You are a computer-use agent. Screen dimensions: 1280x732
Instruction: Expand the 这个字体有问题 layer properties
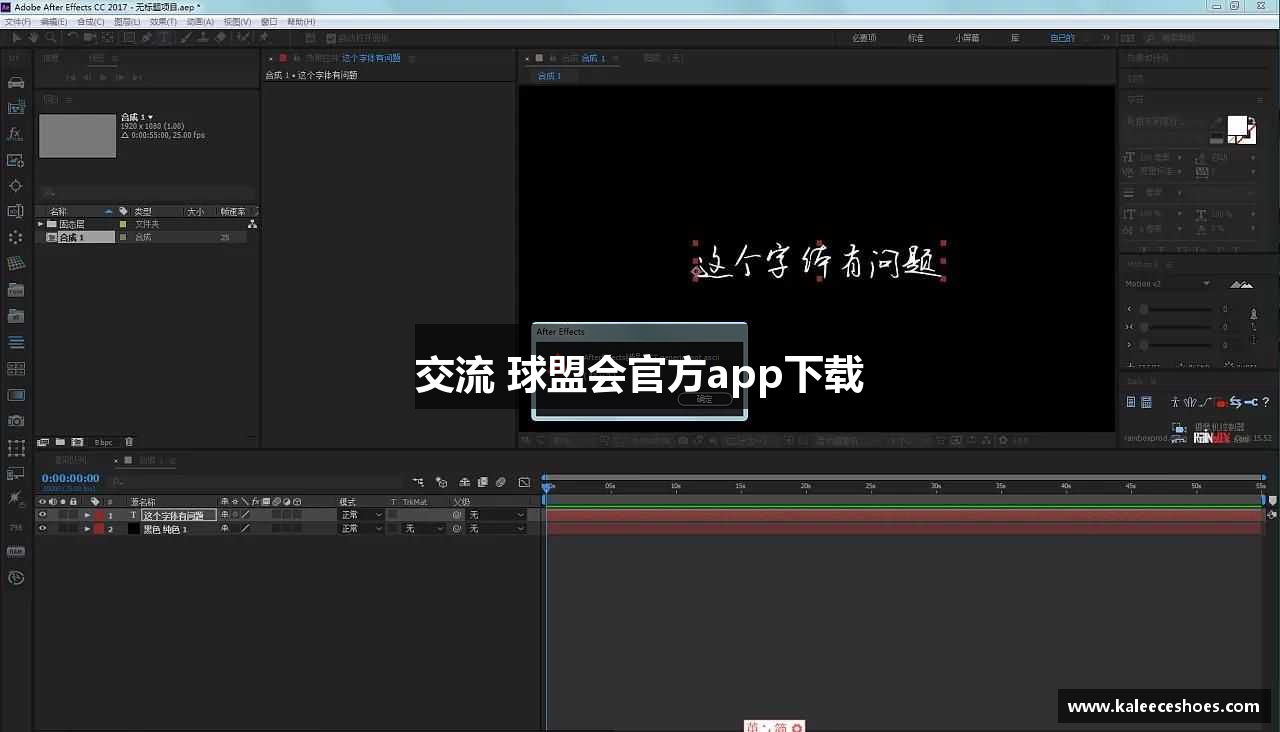pos(87,515)
